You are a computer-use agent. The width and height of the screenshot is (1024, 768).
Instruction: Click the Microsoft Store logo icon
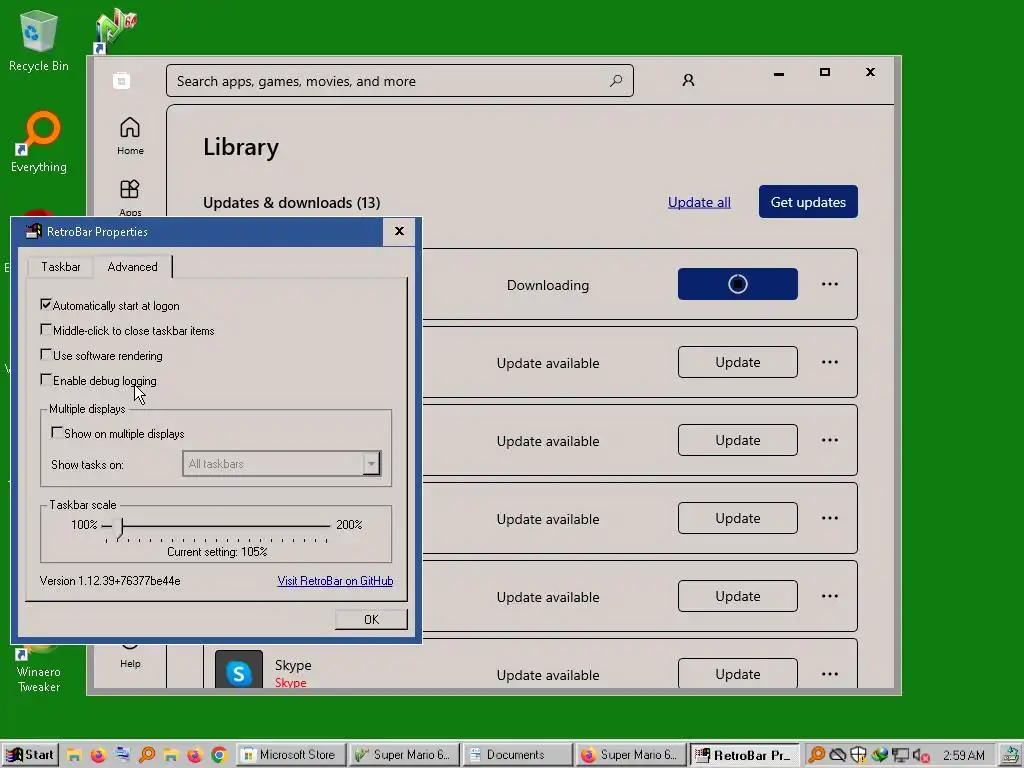(121, 80)
